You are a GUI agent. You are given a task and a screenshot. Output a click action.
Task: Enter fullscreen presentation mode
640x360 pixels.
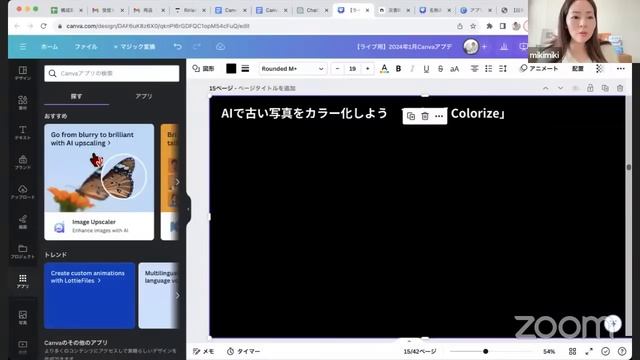point(589,351)
